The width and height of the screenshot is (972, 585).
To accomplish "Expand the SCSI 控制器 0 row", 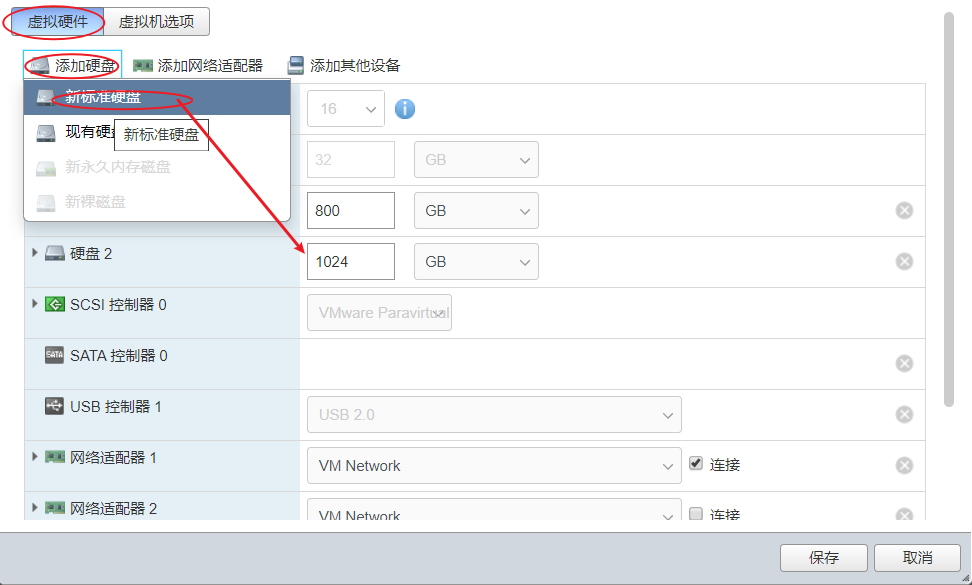I will point(35,304).
